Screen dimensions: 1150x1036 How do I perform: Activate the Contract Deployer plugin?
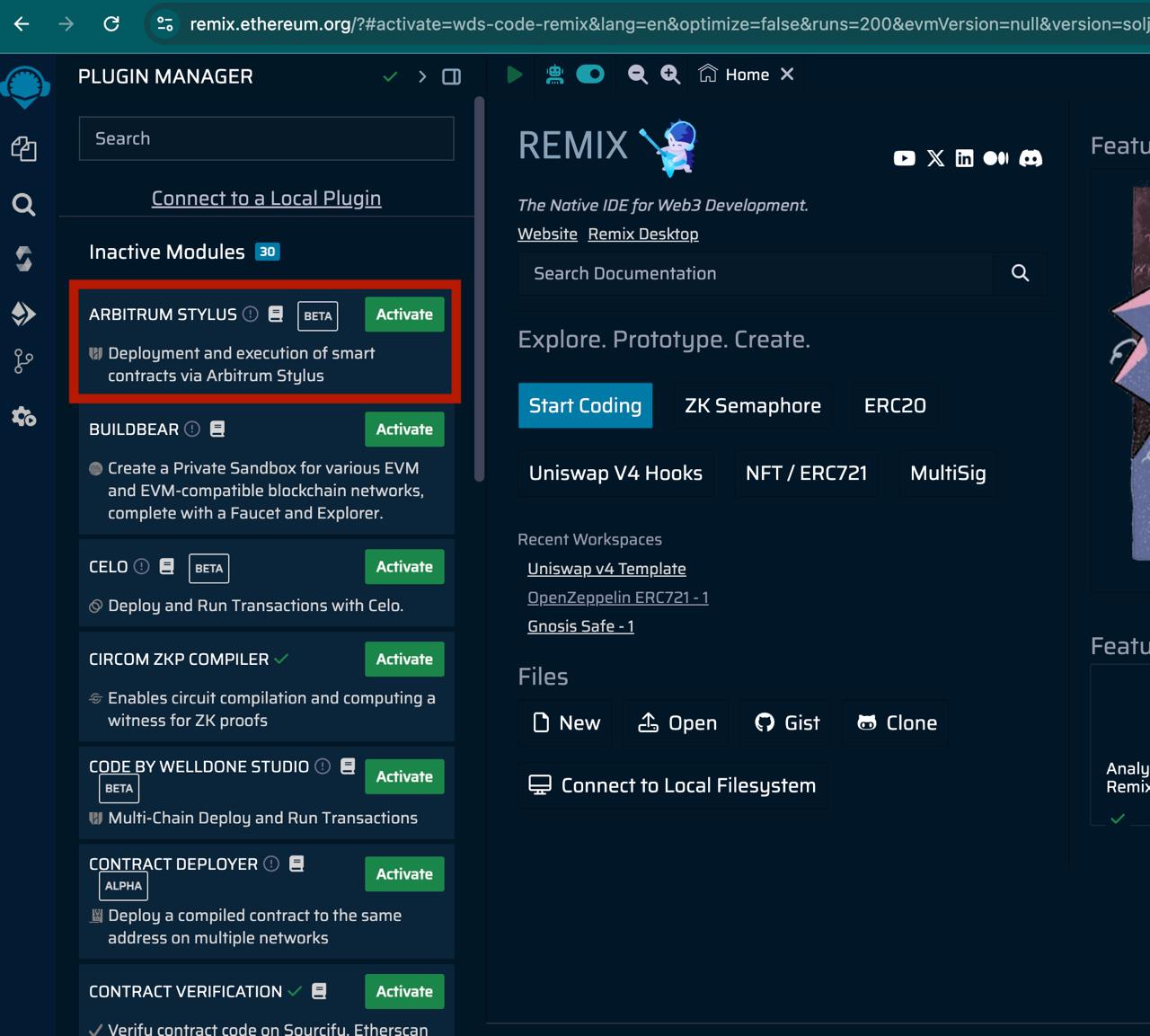(404, 874)
